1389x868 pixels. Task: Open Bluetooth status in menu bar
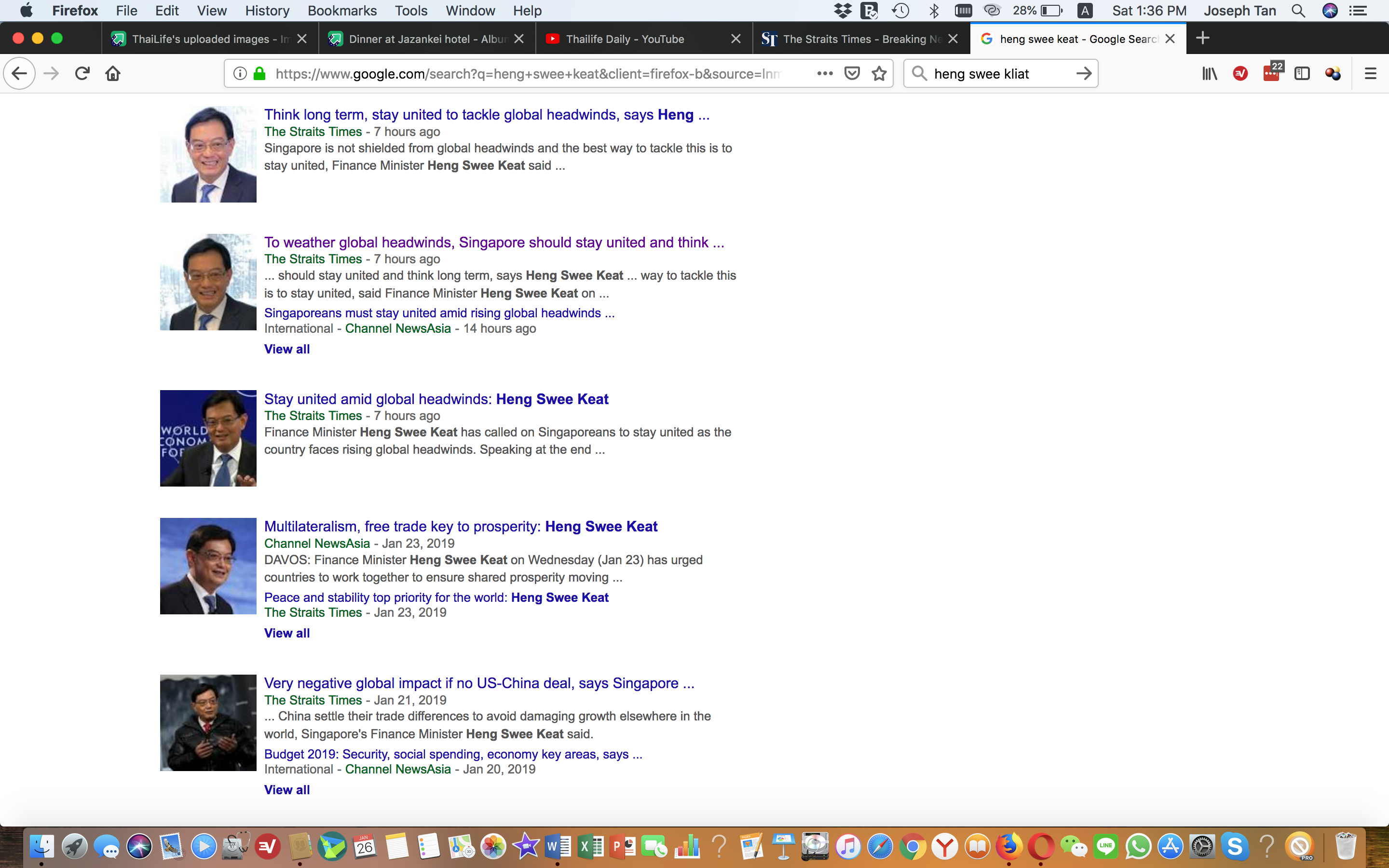point(934,10)
